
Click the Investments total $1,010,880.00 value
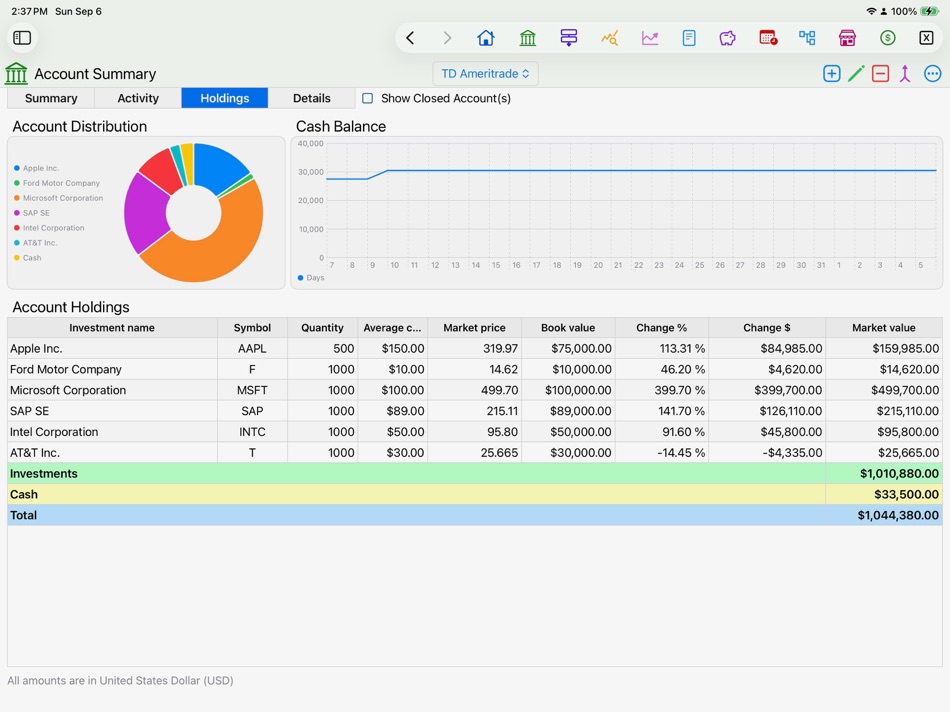point(899,473)
